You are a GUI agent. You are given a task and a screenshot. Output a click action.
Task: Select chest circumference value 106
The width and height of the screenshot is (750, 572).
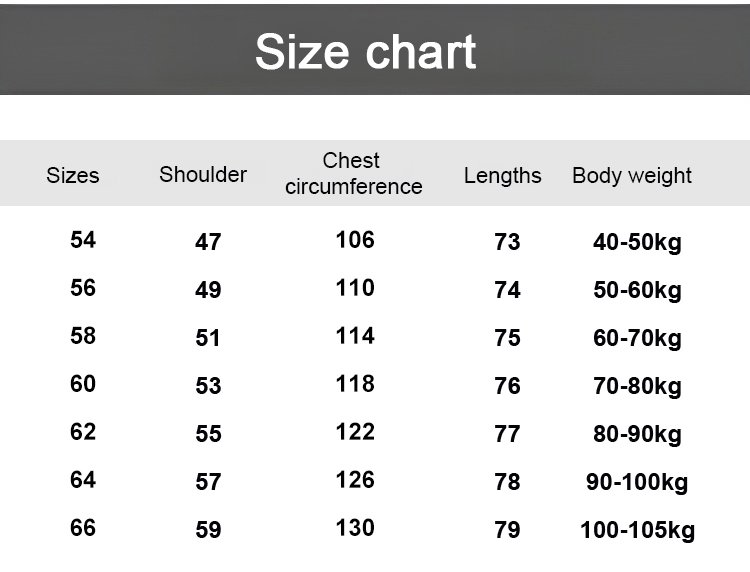click(x=355, y=240)
